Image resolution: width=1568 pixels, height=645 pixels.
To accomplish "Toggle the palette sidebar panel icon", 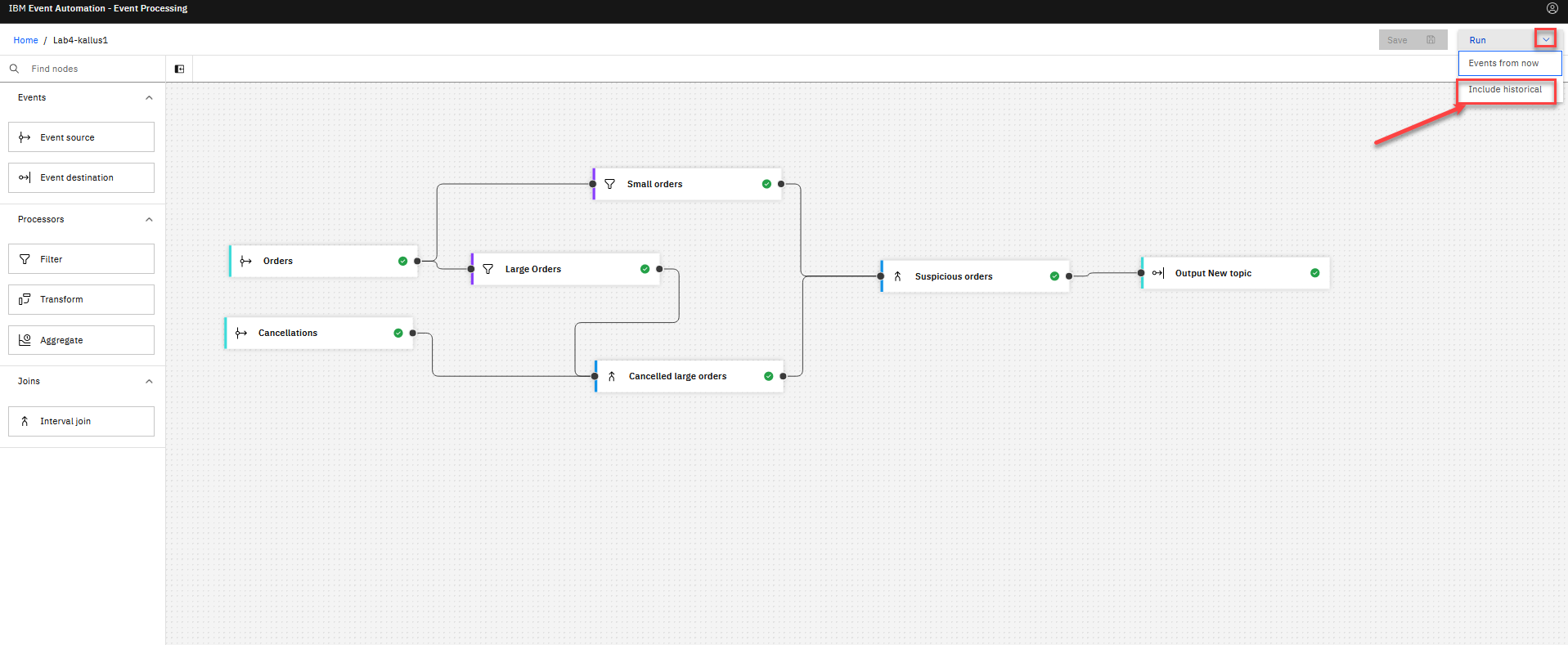I will click(x=179, y=69).
